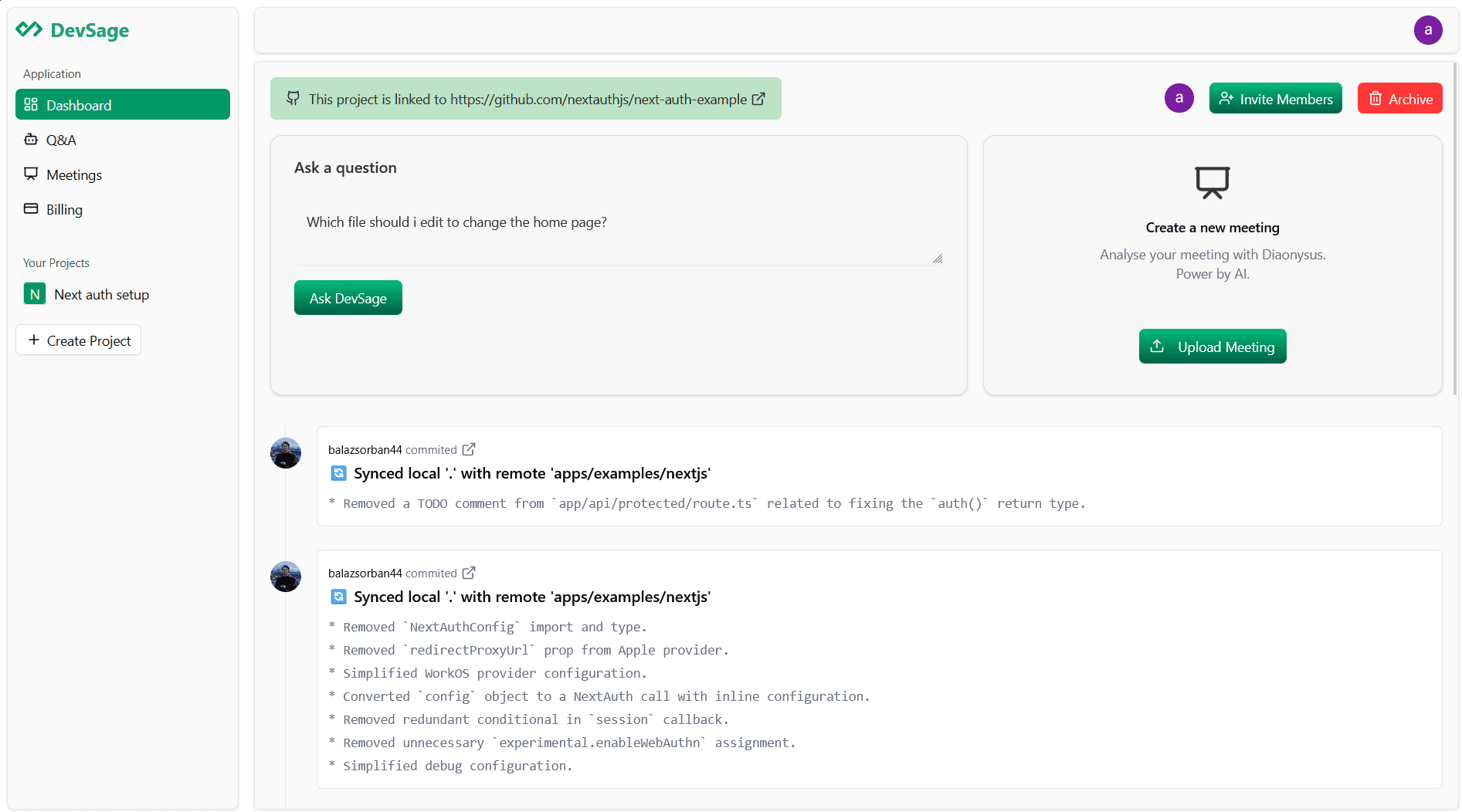Select the Dashboard grid icon
This screenshot has height=812, width=1462.
pos(31,104)
